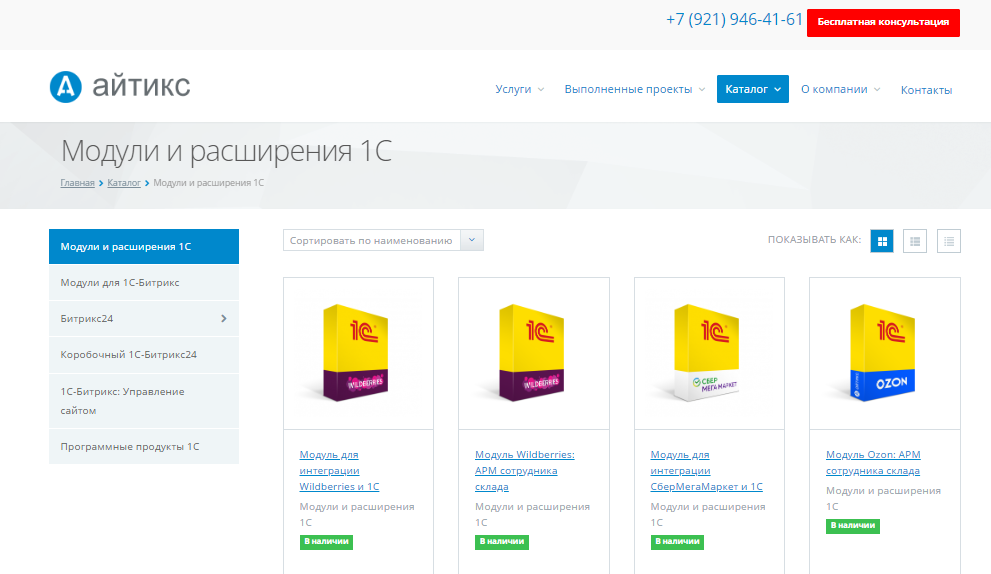This screenshot has width=991, height=574.
Task: Click В наличии badge under СберМегаМаркет module
Action: 677,542
